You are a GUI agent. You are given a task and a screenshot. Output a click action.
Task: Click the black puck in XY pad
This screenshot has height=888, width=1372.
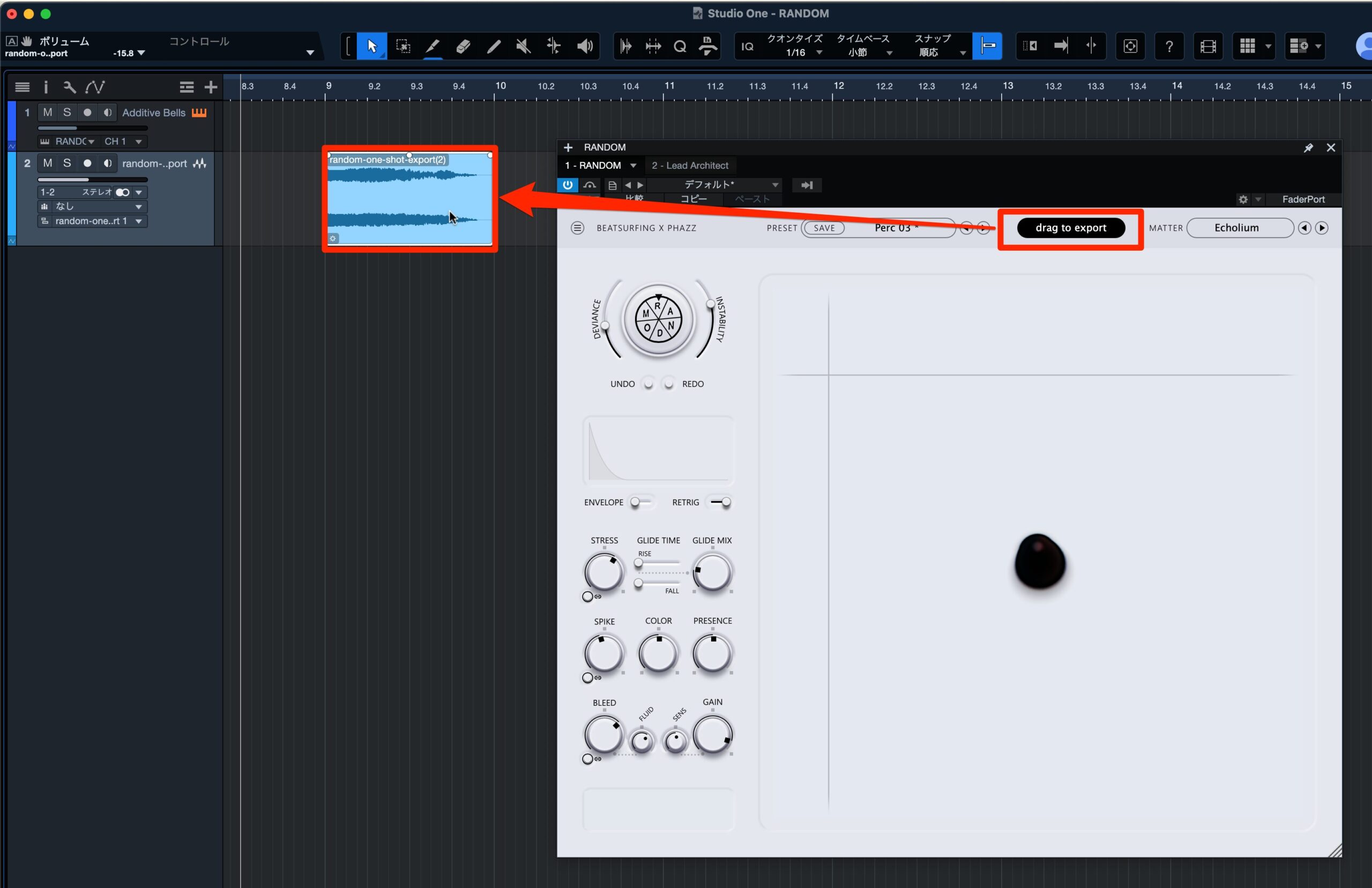[1039, 562]
